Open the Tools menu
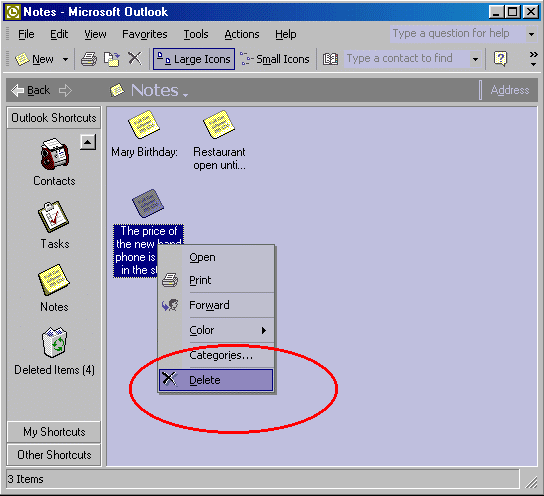The width and height of the screenshot is (544, 496). pos(196,34)
